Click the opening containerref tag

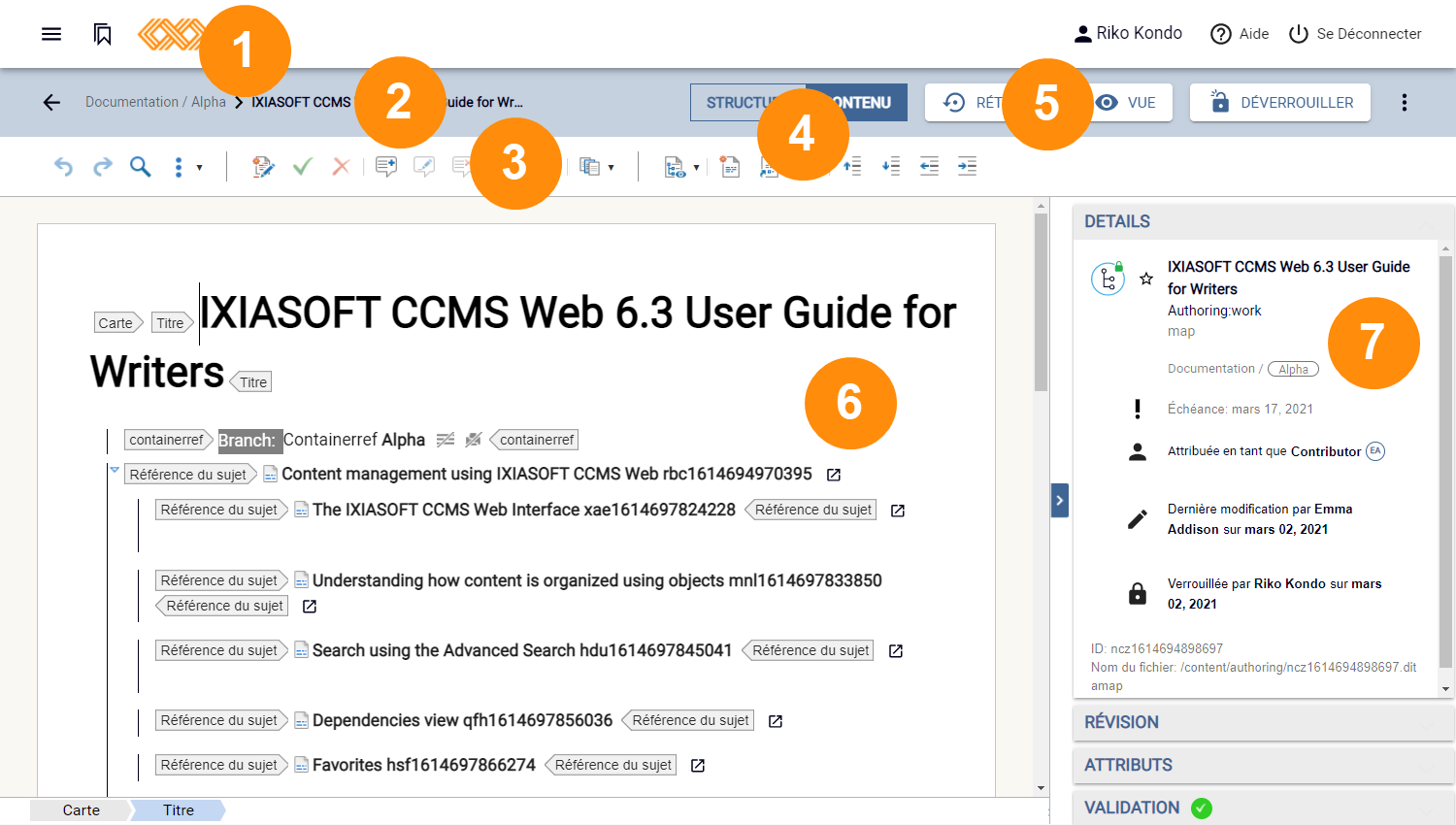coord(169,440)
